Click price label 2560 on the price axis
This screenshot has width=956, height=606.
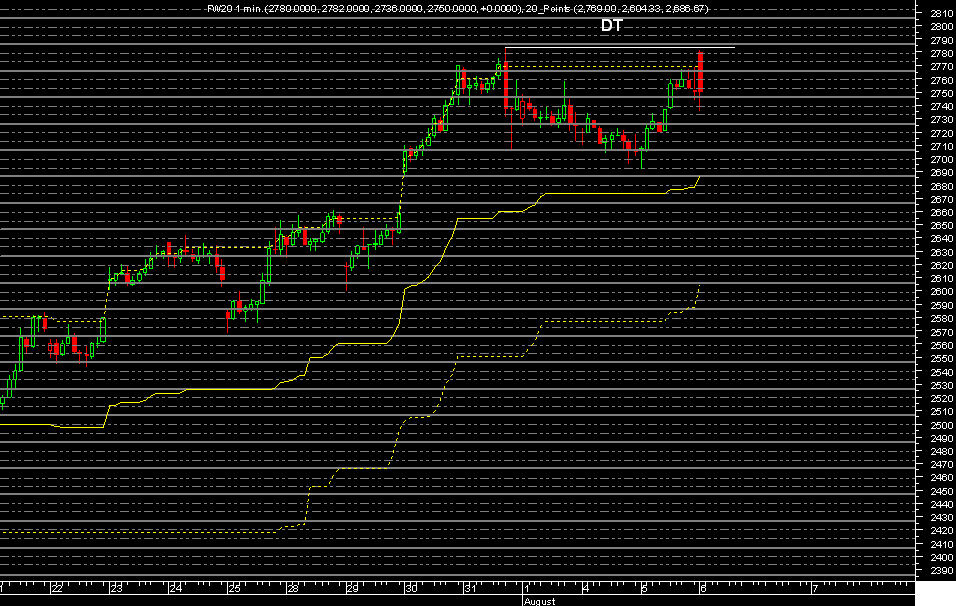pos(943,345)
